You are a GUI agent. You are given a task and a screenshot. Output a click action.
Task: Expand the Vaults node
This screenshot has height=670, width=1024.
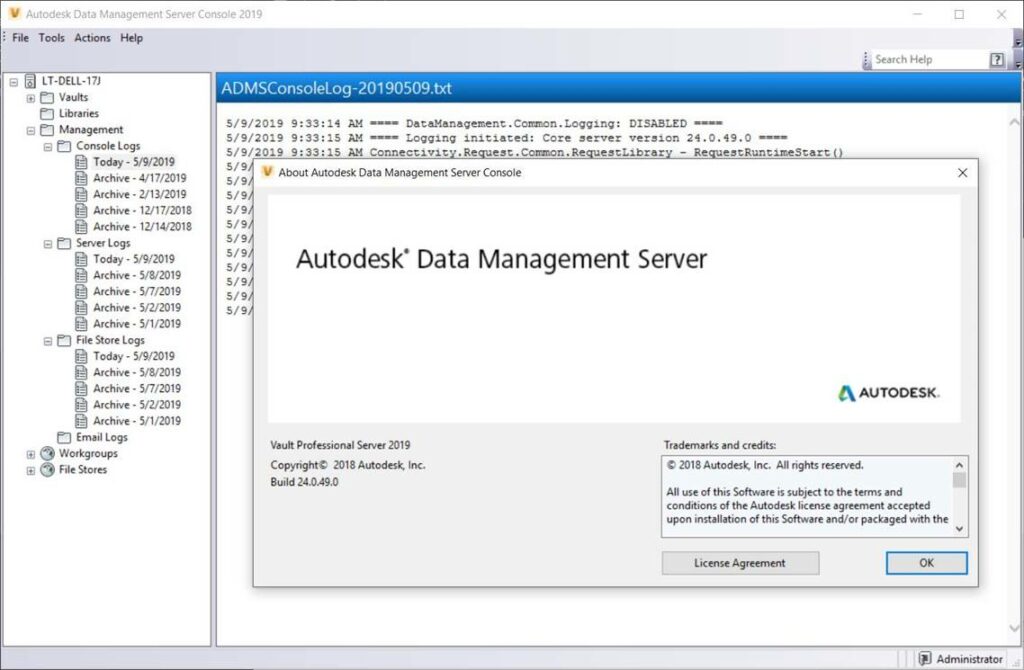[x=31, y=98]
